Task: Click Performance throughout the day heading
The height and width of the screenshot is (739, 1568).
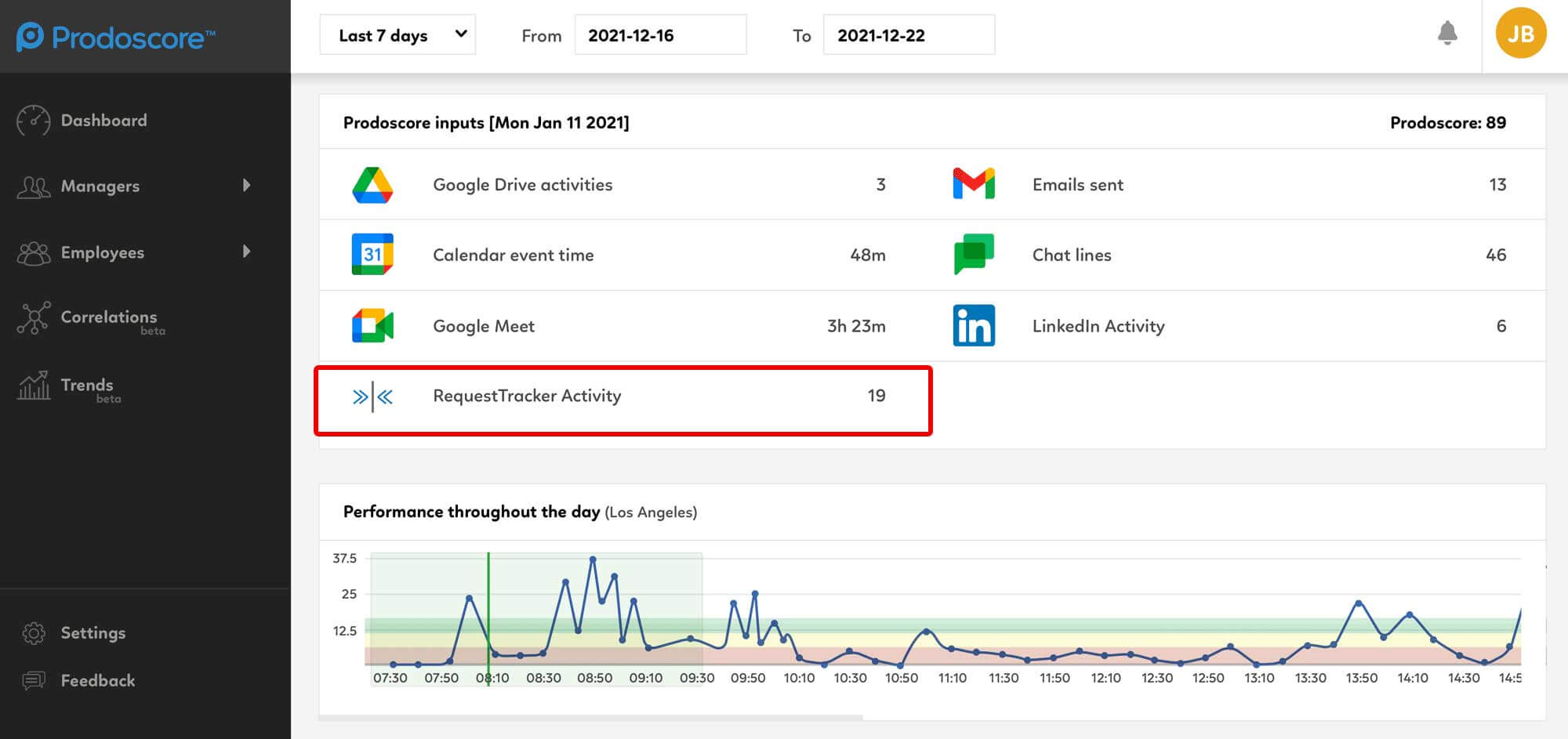Action: 471,512
